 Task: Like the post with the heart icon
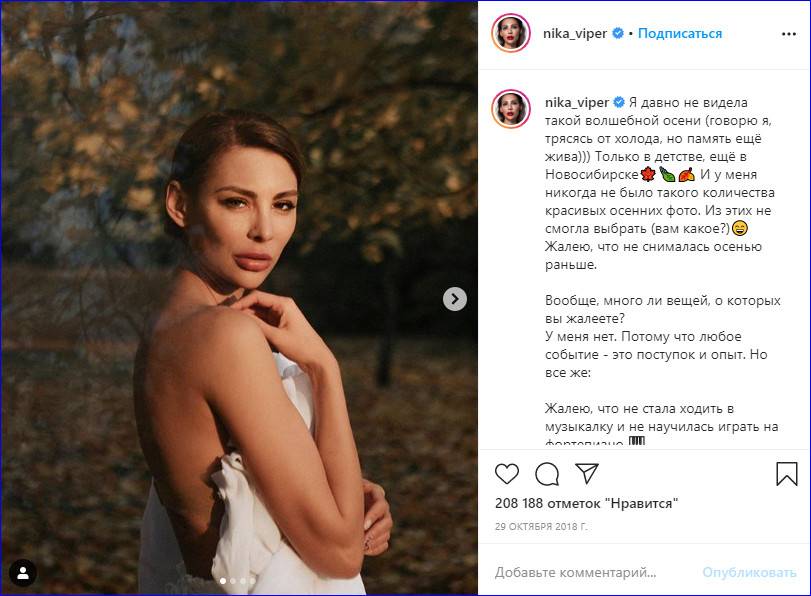point(507,474)
